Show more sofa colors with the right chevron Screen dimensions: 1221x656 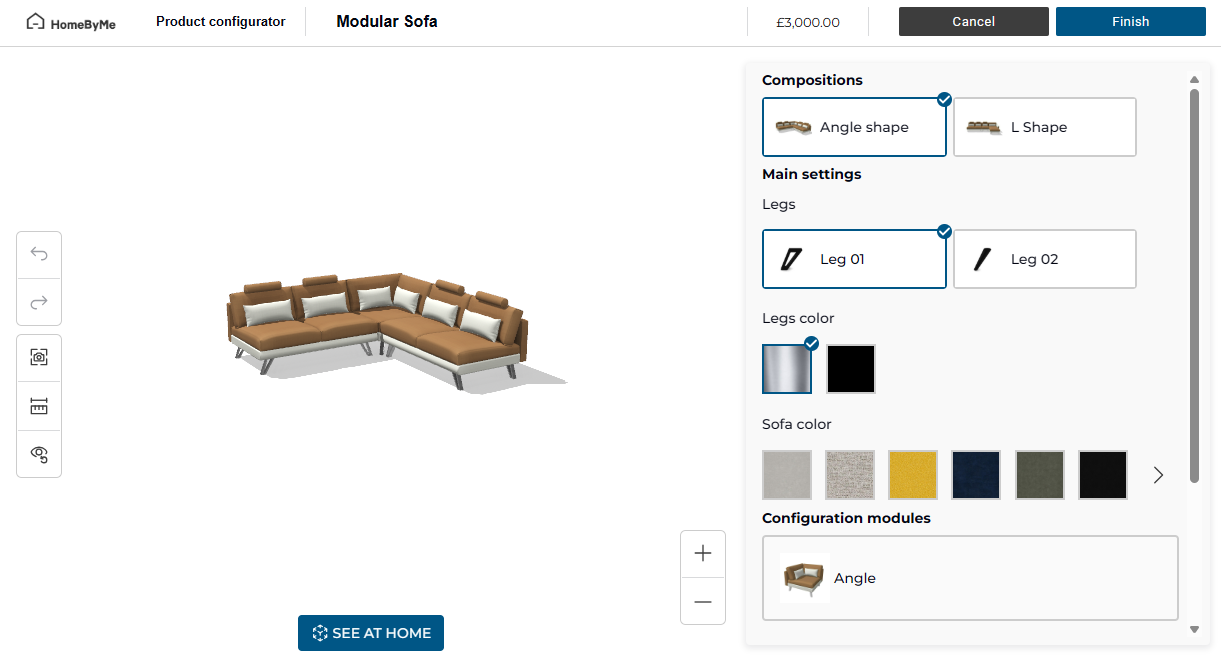[x=1158, y=475]
